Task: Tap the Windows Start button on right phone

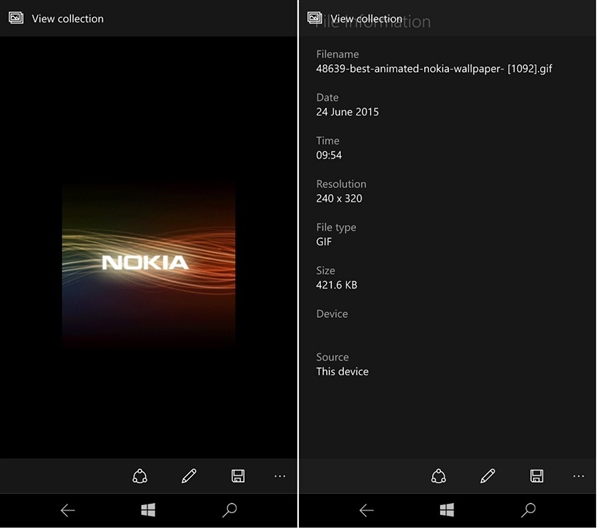Action: (447, 510)
